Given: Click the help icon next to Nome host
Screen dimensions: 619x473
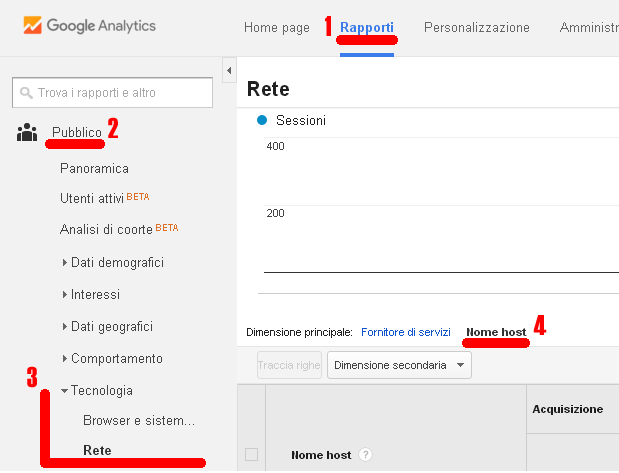Looking at the screenshot, I should (363, 455).
